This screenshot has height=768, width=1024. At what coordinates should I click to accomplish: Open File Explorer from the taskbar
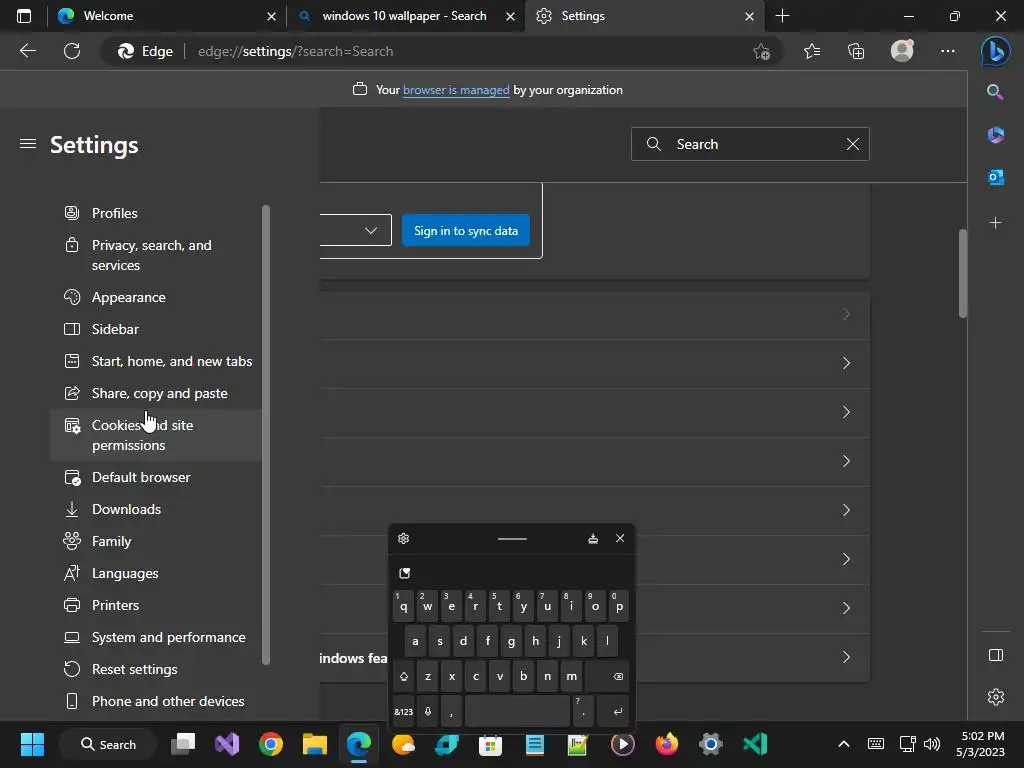[x=314, y=744]
